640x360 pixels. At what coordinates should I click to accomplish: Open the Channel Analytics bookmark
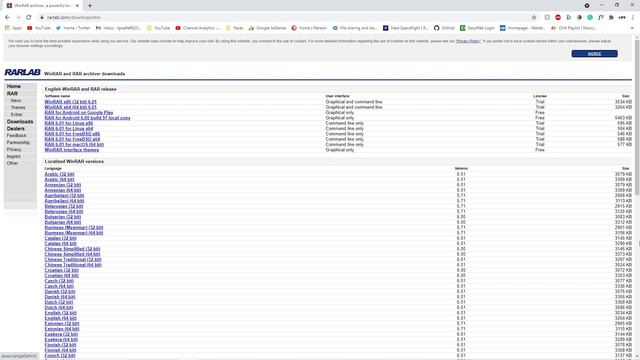(x=198, y=28)
